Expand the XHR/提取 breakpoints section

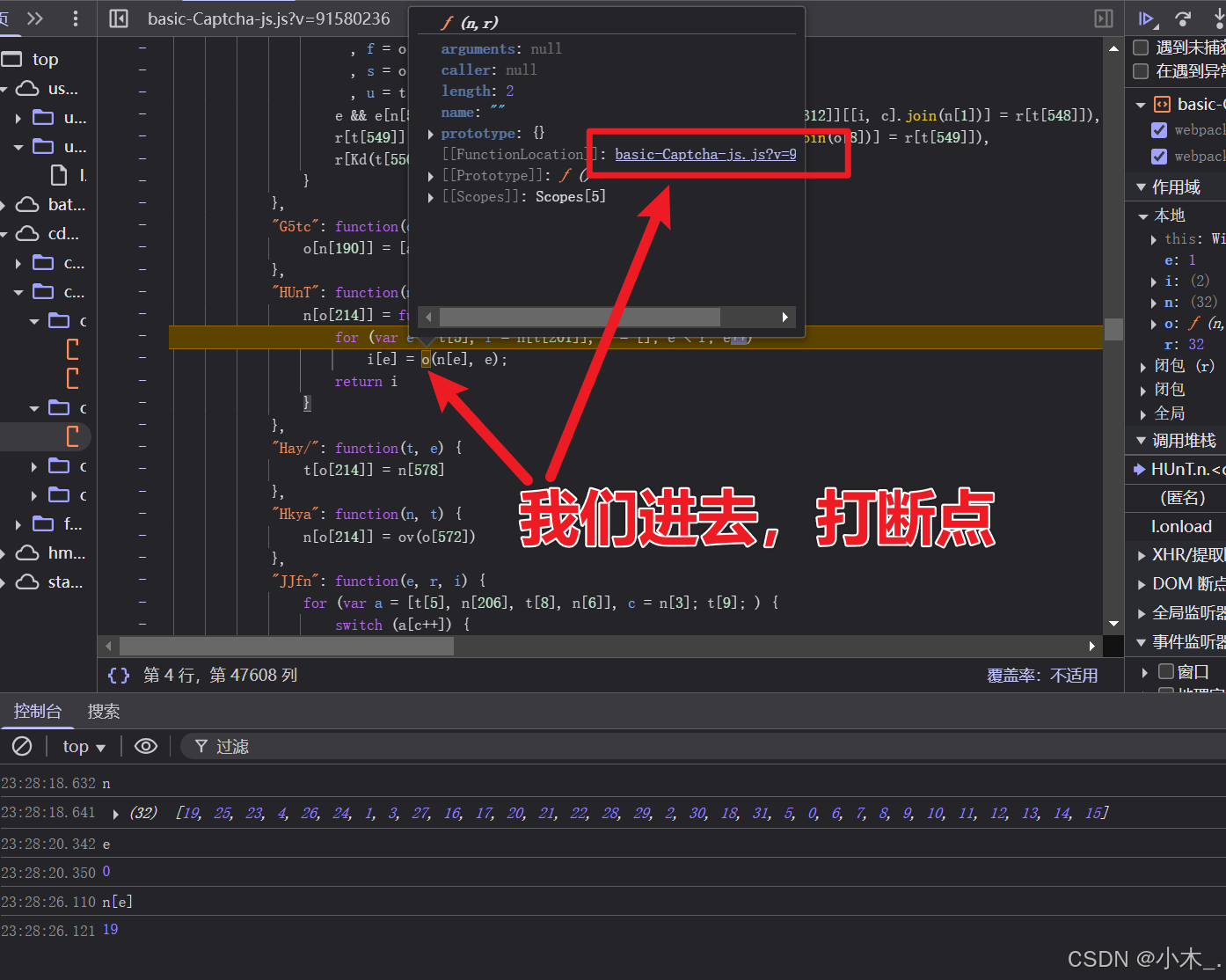pyautogui.click(x=1142, y=555)
